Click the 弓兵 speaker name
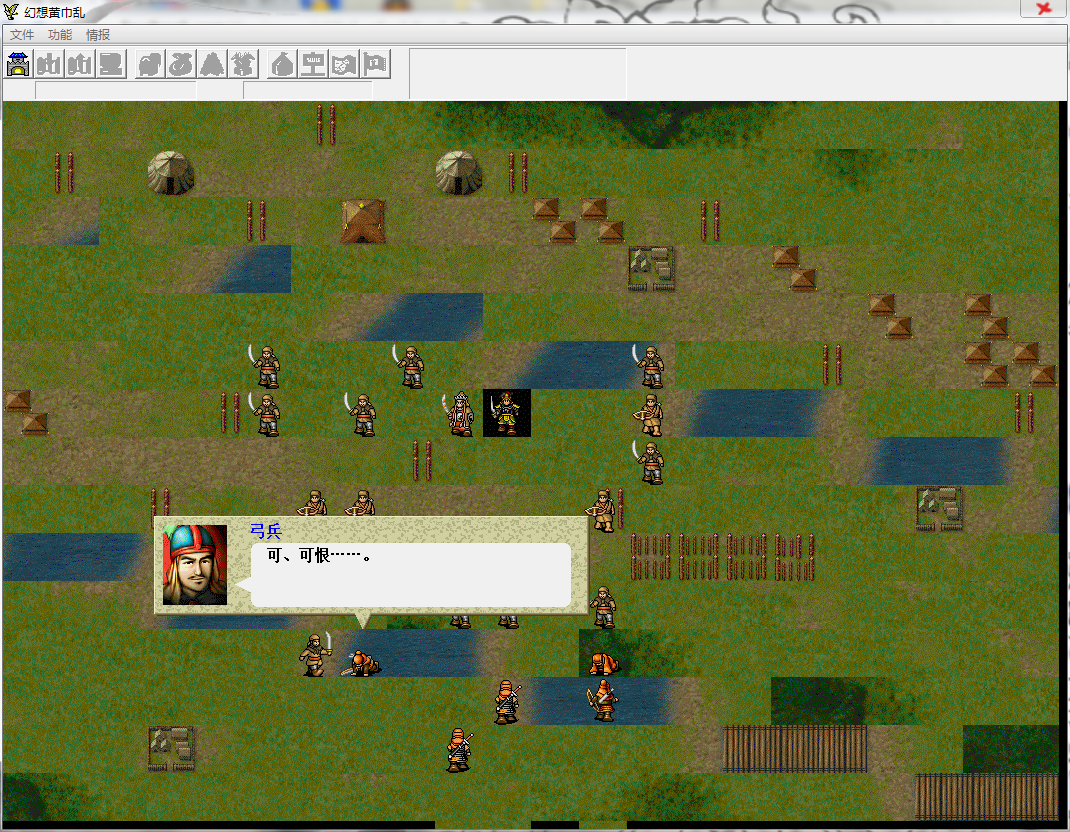Viewport: 1070px width, 832px height. (x=265, y=531)
